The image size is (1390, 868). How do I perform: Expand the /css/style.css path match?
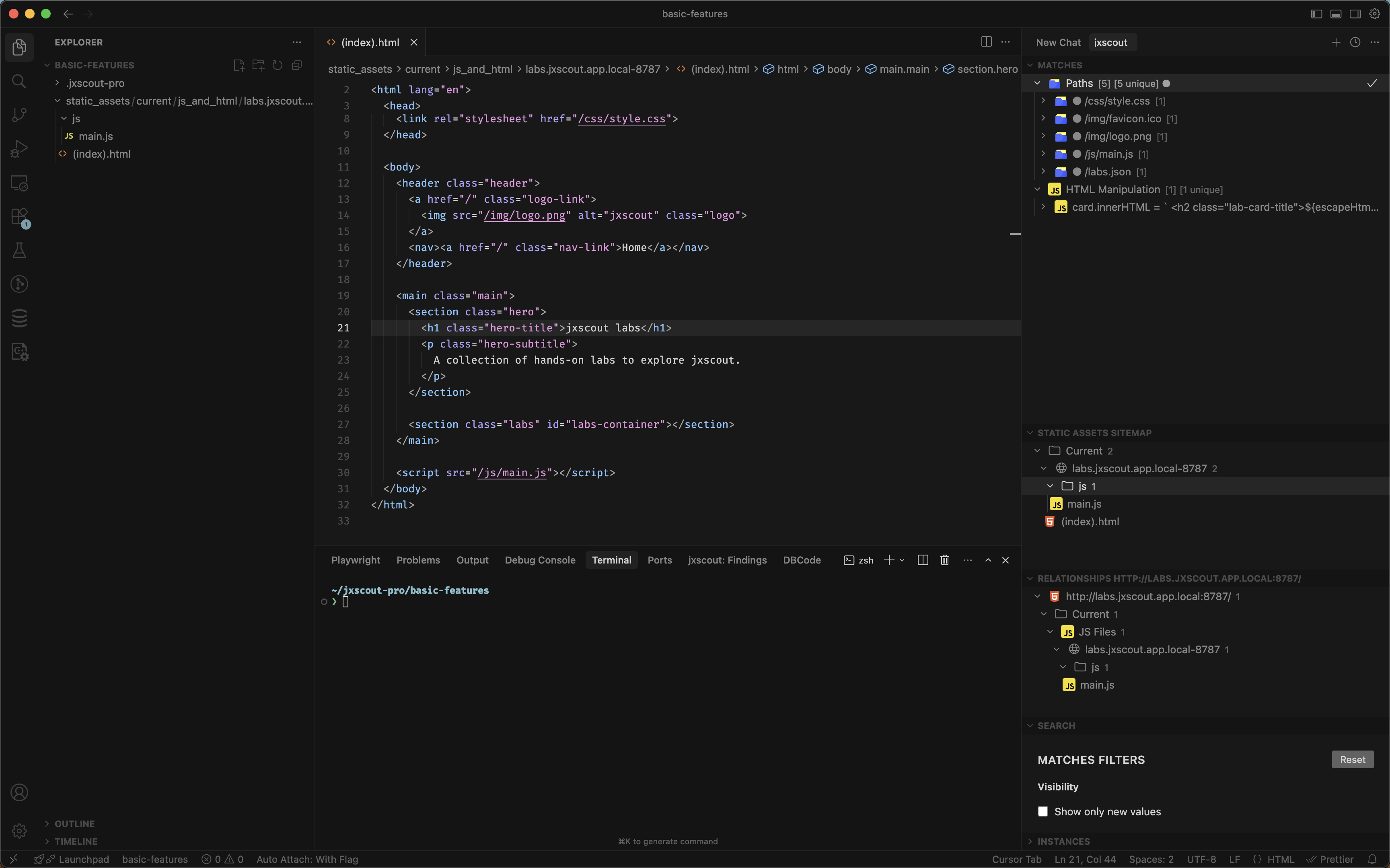coord(1043,101)
